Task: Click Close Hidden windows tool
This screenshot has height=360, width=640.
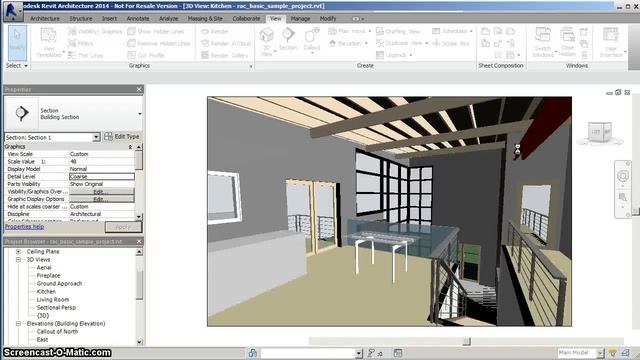Action: pos(567,42)
